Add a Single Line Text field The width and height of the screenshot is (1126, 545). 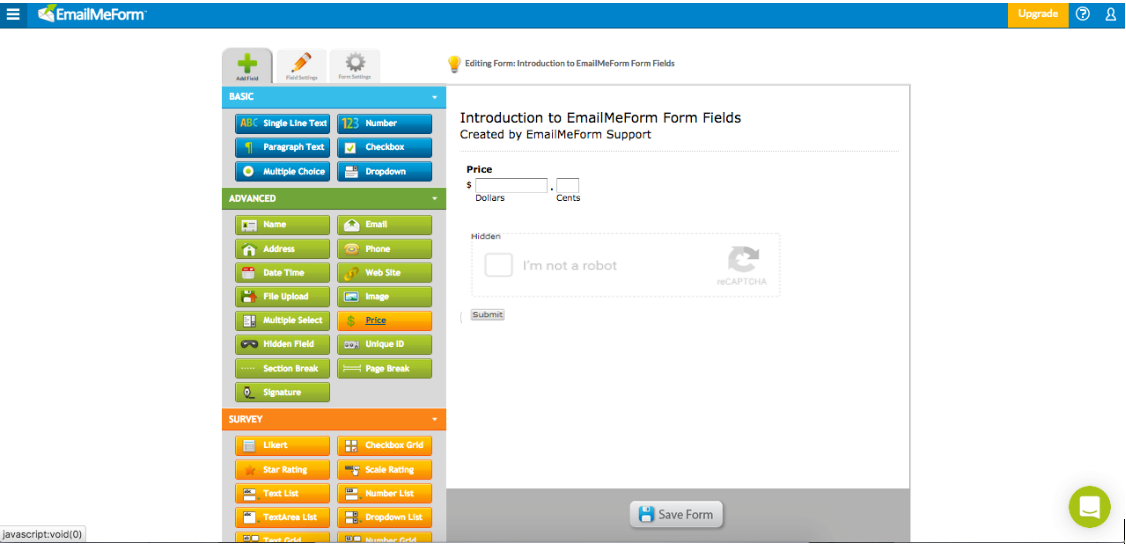(282, 124)
